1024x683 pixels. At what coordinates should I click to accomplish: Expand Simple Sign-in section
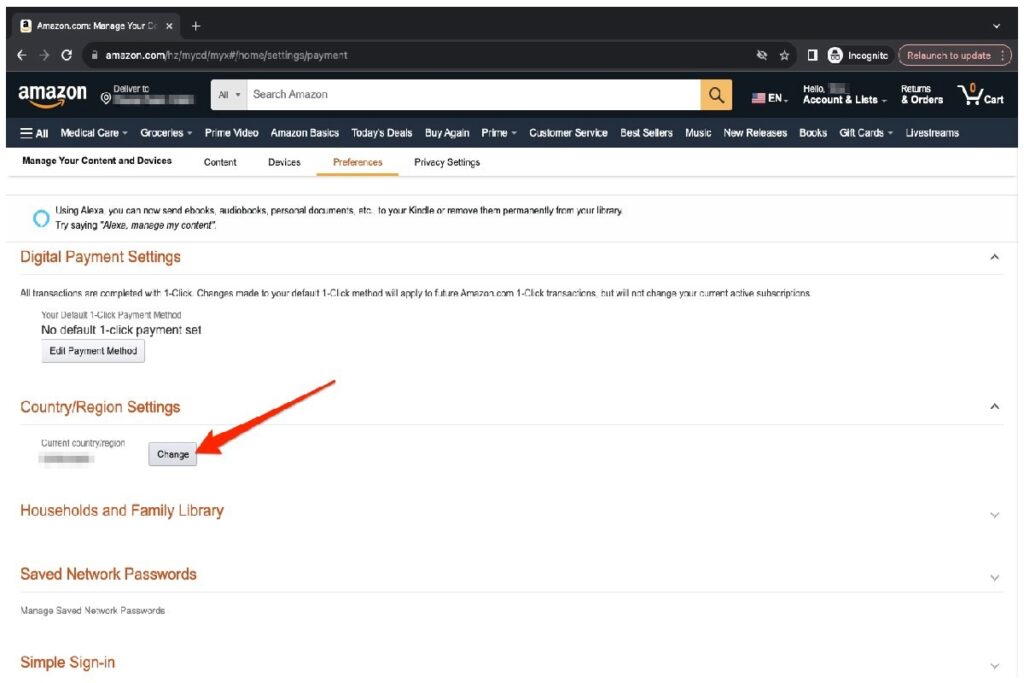(994, 666)
